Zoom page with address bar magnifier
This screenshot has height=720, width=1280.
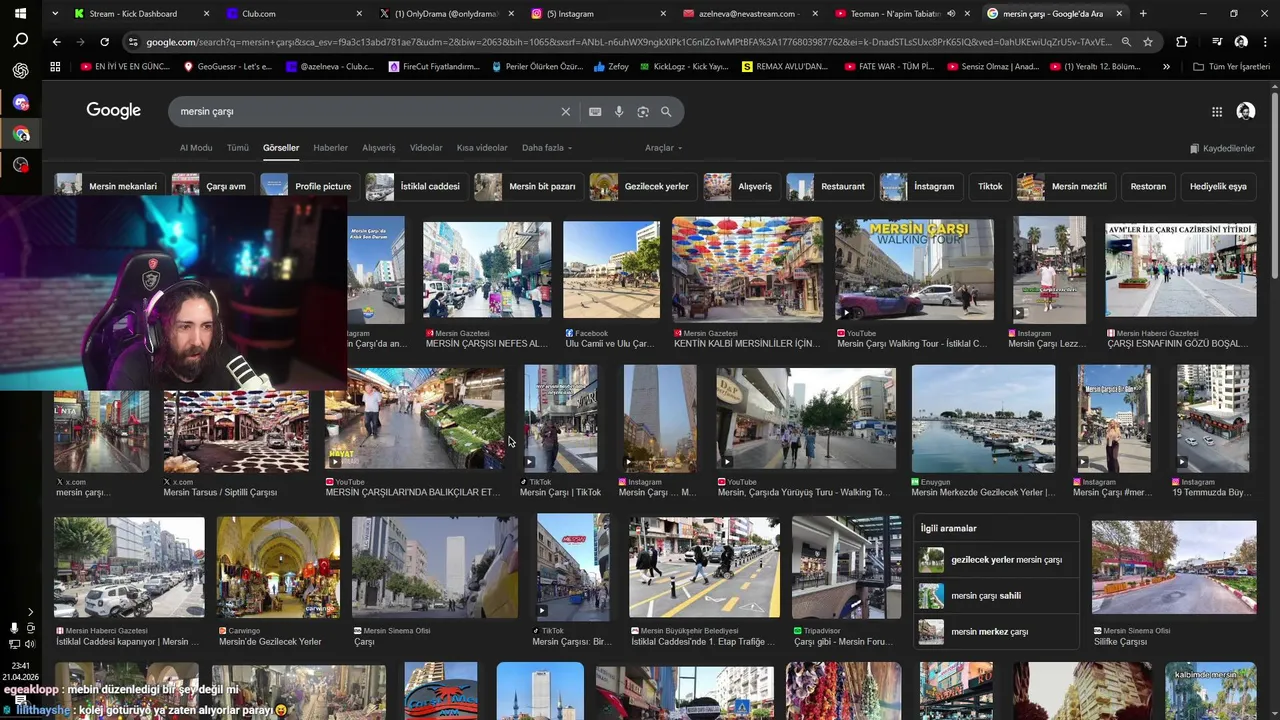pyautogui.click(x=1126, y=42)
